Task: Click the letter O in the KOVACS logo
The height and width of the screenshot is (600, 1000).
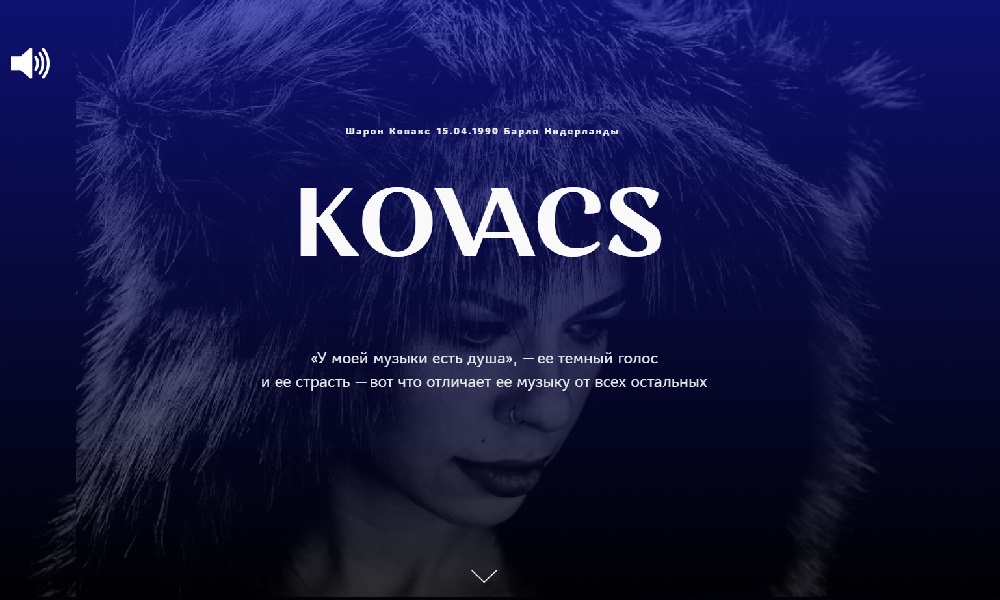Action: click(394, 222)
